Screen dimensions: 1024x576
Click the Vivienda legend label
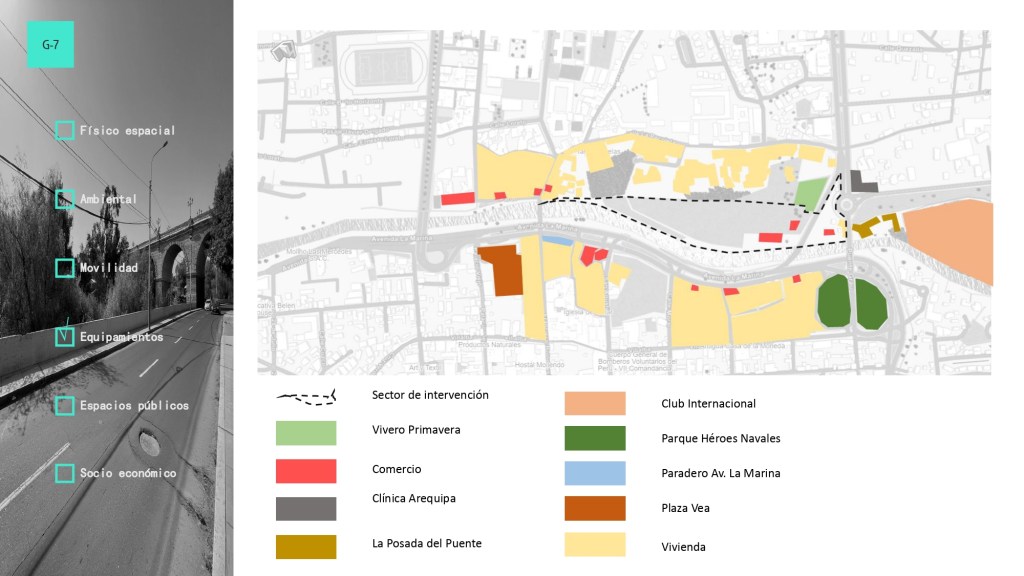(684, 547)
